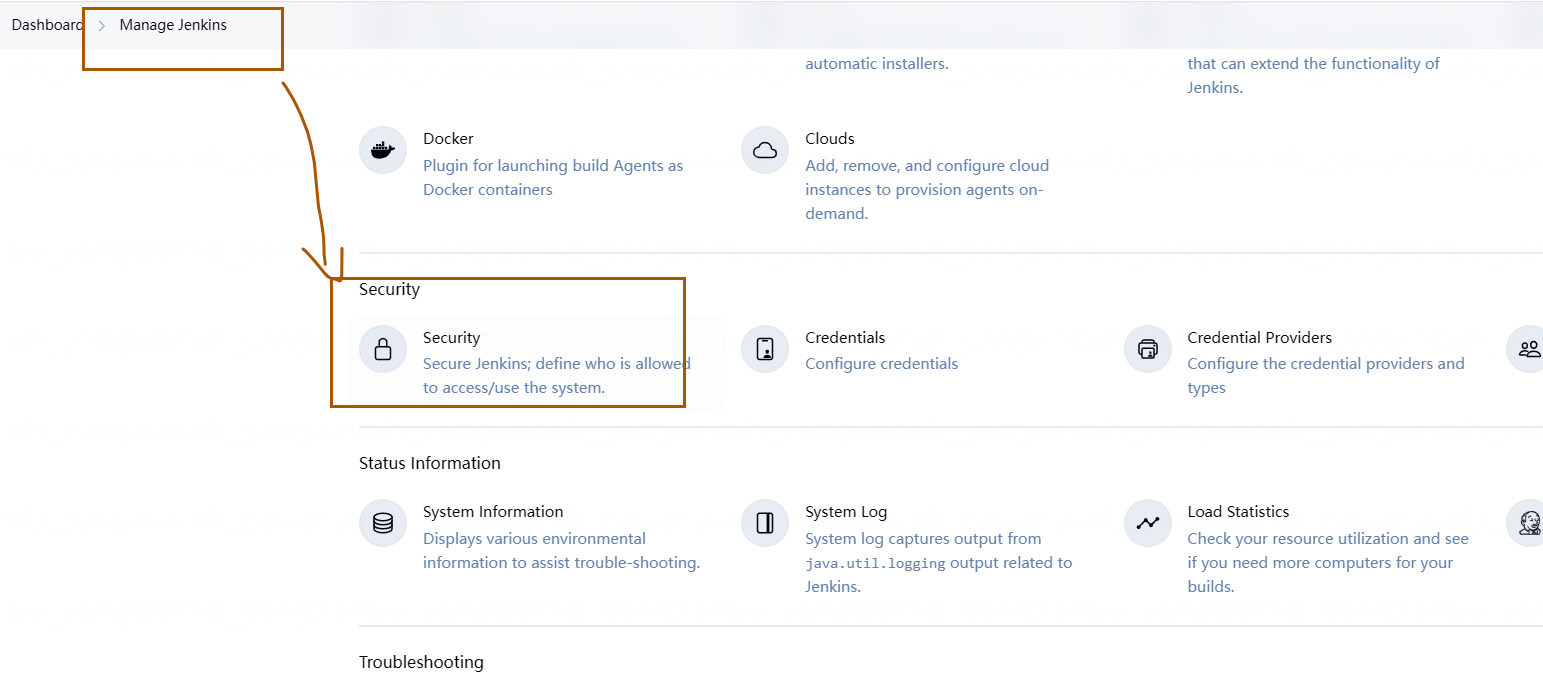Screen dimensions: 1543x686
Task: Open the System Information title link
Action: click(x=493, y=511)
